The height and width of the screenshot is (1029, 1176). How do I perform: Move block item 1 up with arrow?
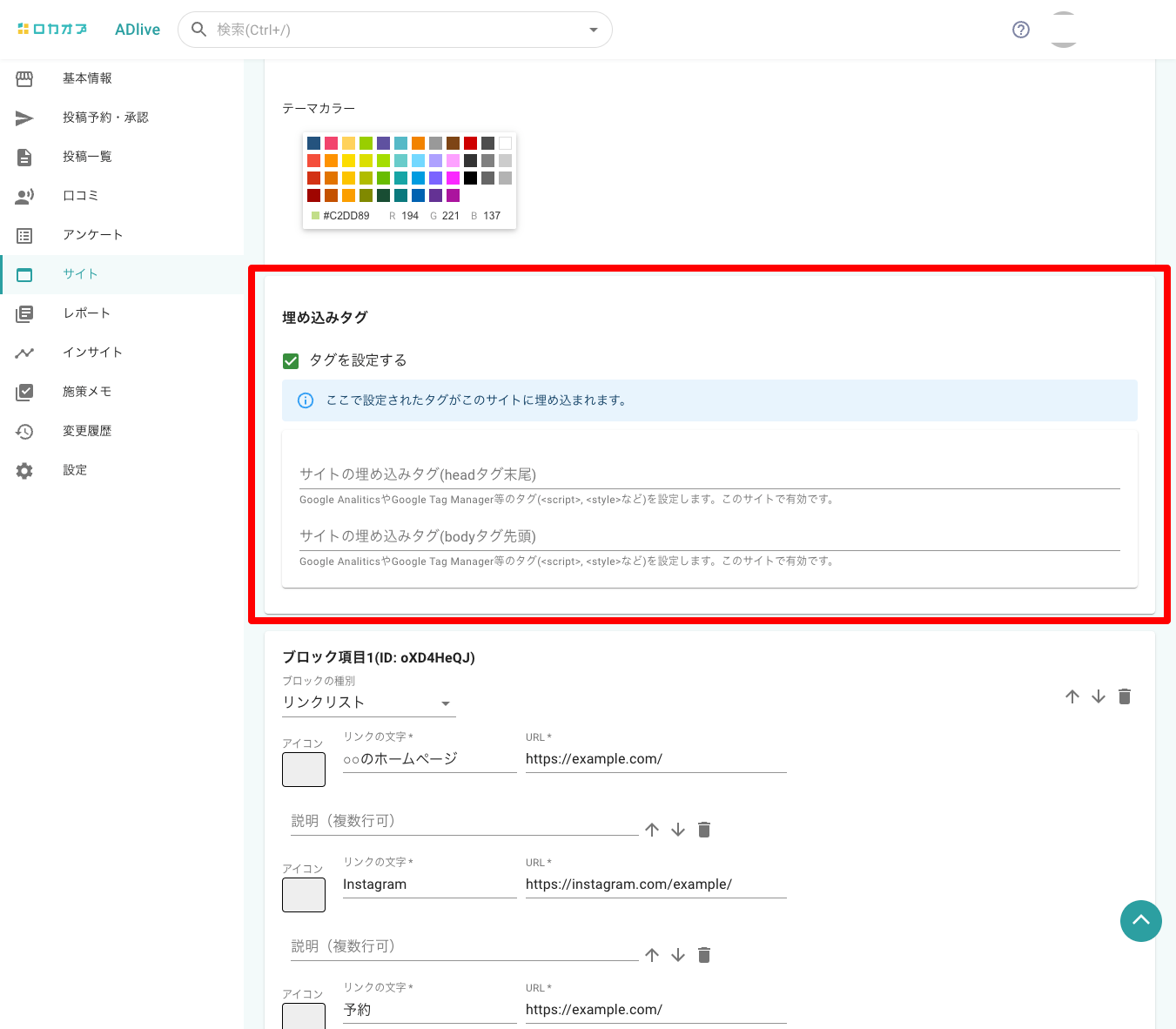pyautogui.click(x=1072, y=696)
